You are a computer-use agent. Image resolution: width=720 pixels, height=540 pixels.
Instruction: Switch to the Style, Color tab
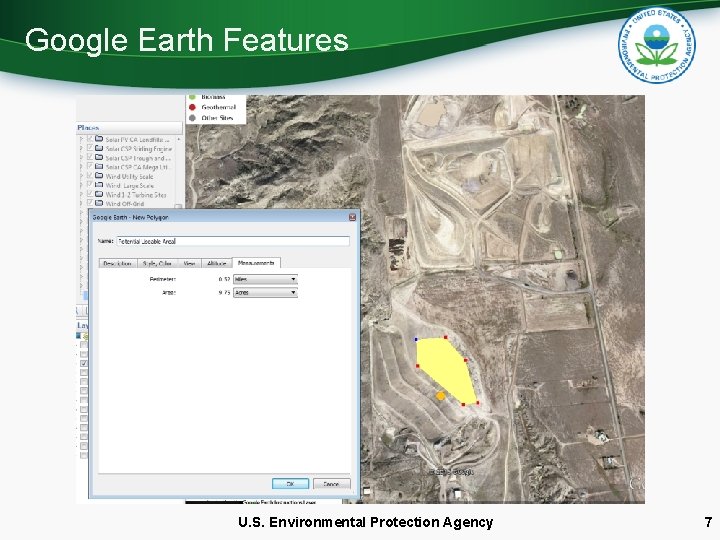click(x=157, y=263)
